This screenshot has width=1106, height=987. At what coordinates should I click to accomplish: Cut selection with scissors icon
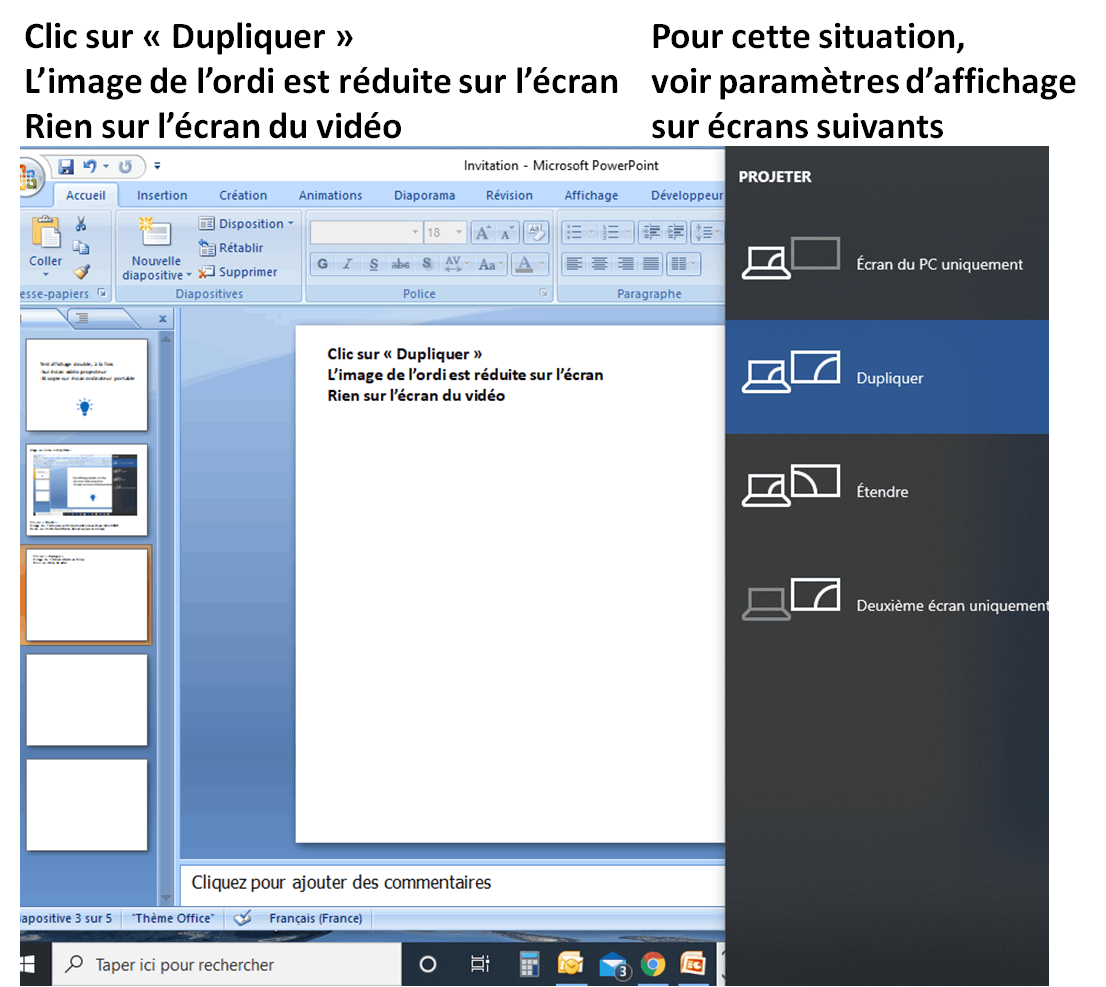[x=80, y=224]
